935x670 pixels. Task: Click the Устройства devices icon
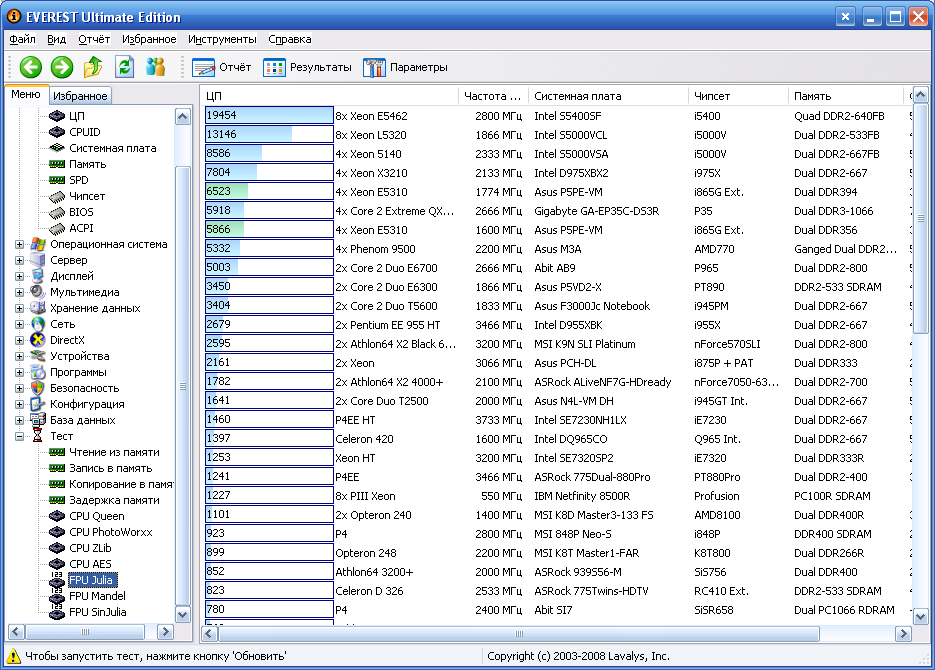click(38, 356)
